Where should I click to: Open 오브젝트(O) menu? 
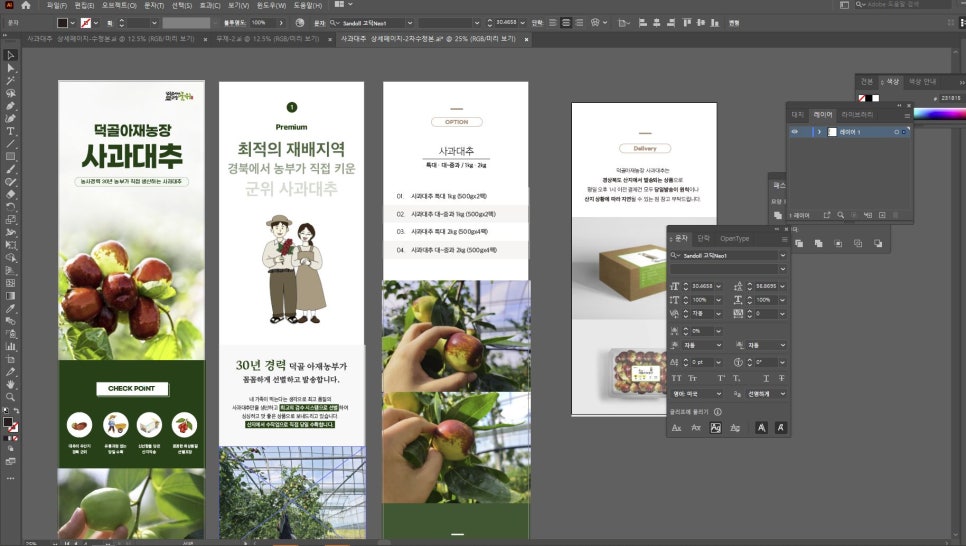tap(119, 5)
